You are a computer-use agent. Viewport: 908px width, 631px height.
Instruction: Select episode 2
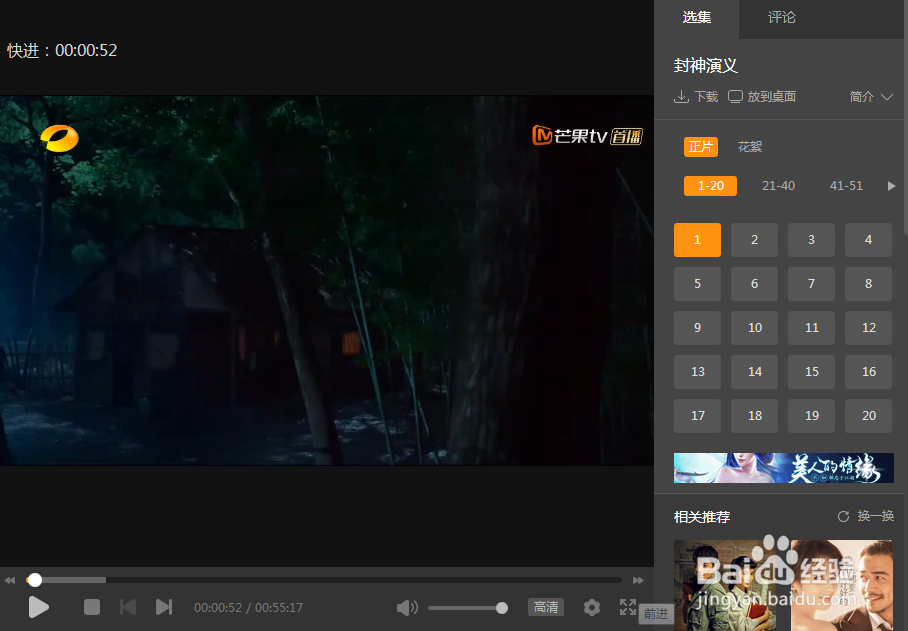[754, 240]
